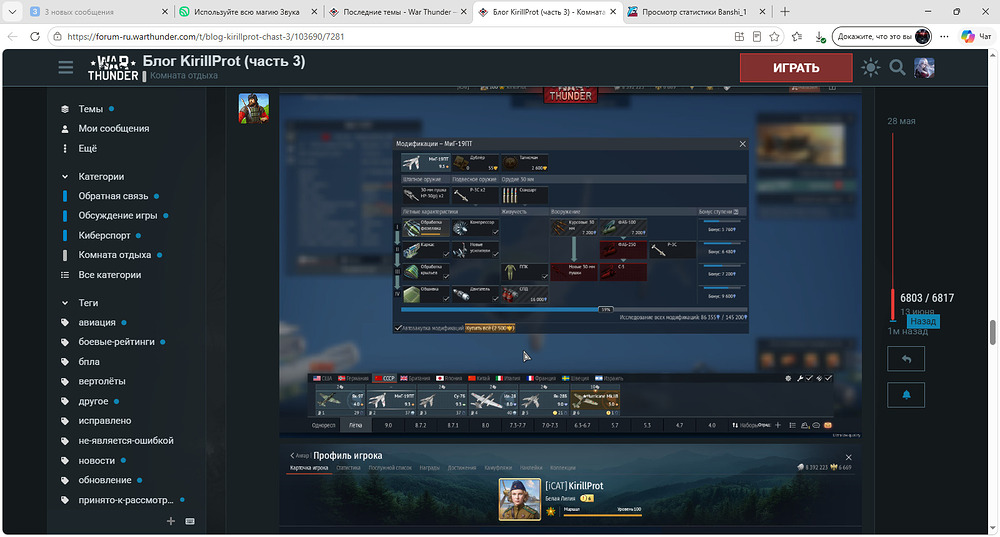
Task: Select the обновление tag
Action: [105, 480]
